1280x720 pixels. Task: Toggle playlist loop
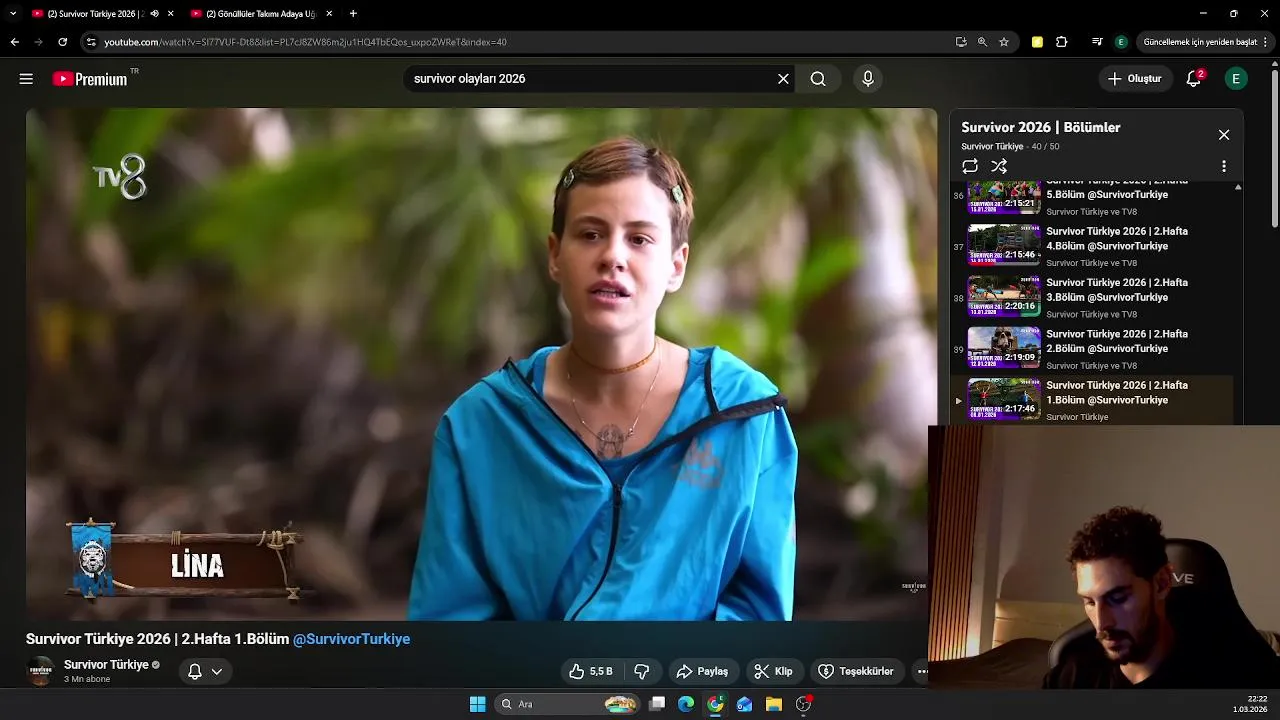[x=970, y=166]
